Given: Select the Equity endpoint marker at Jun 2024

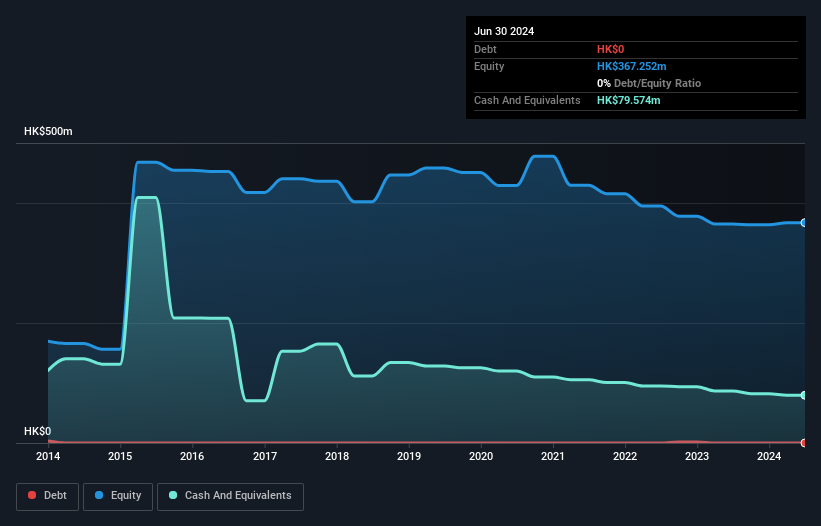Looking at the screenshot, I should tap(804, 223).
